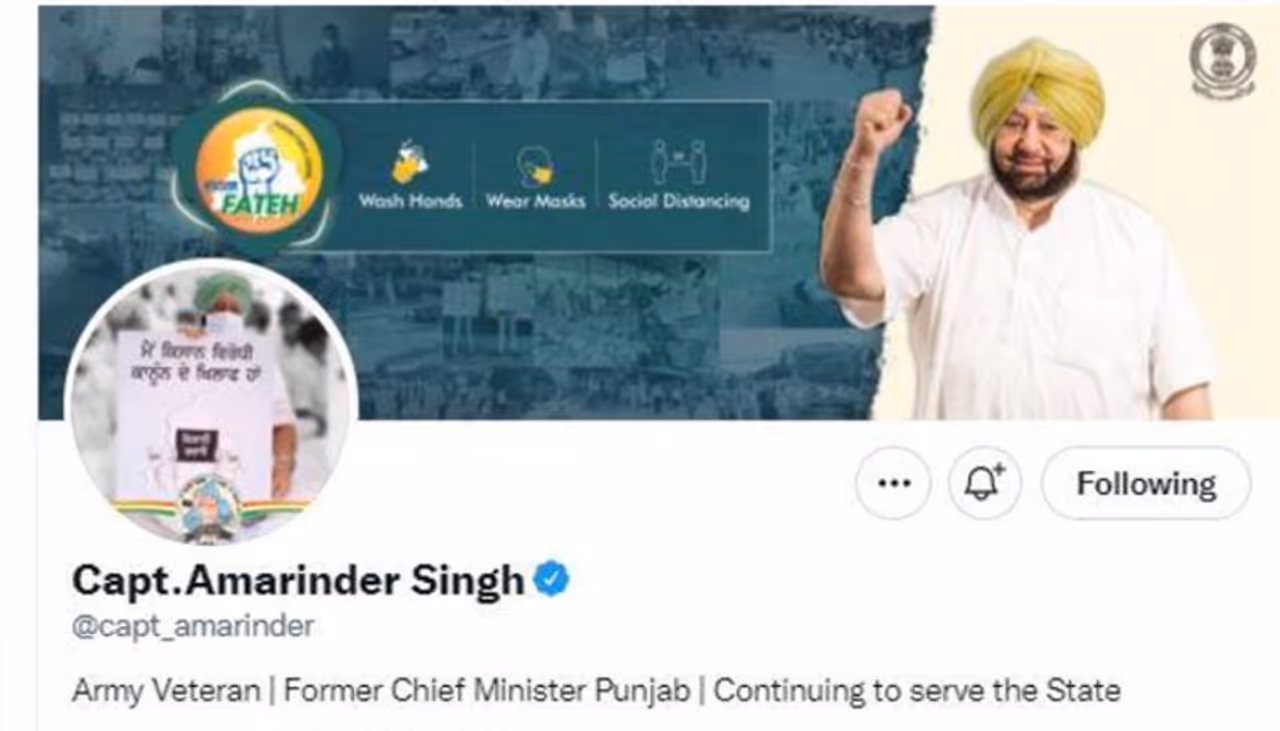Click the placard in the profile picture
Image resolution: width=1280 pixels, height=731 pixels.
195,415
